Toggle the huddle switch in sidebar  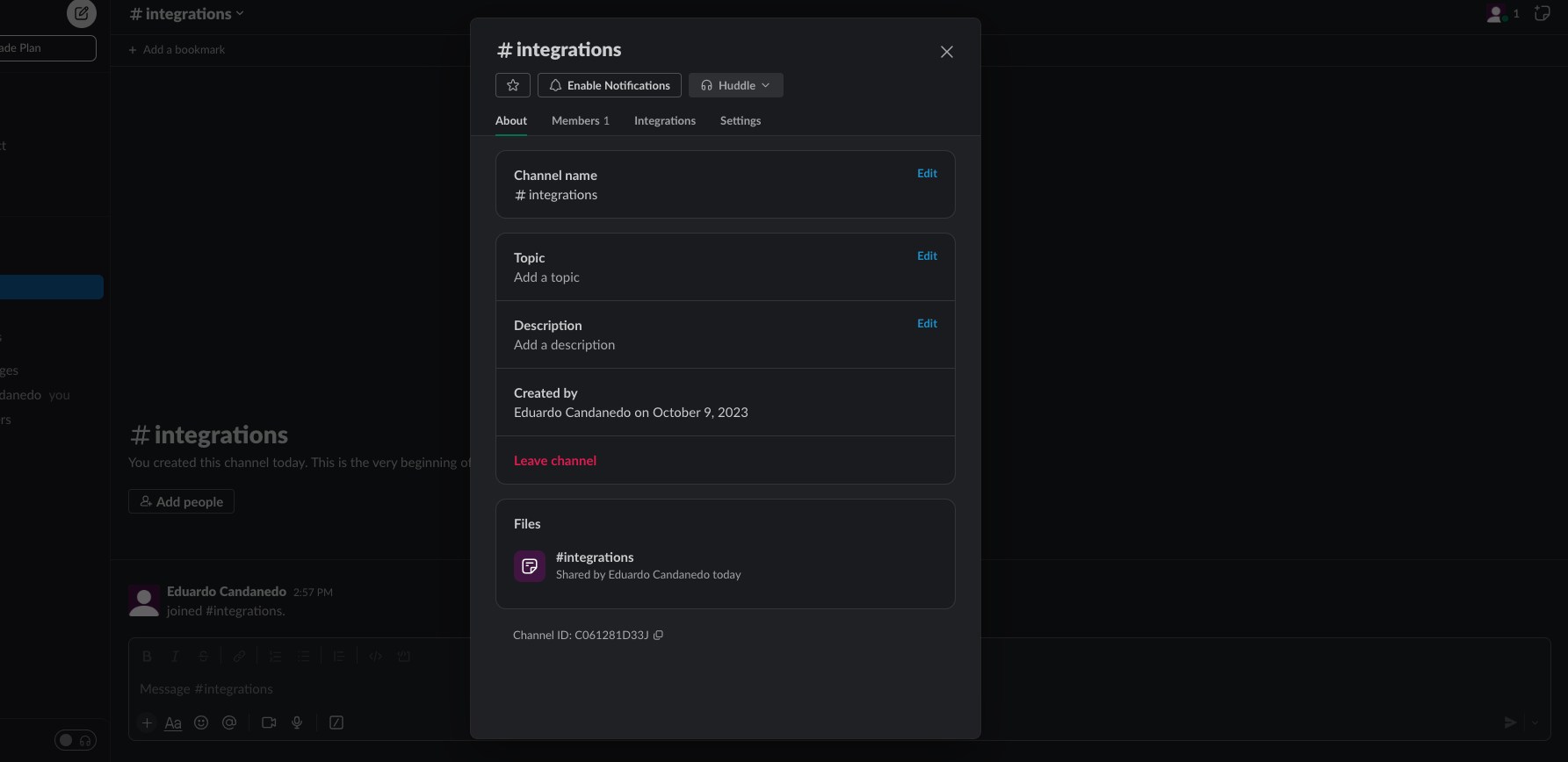coord(76,740)
